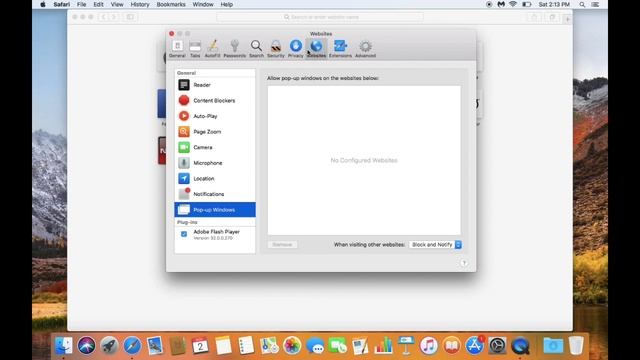Open Calendar from the Dock

(200, 346)
